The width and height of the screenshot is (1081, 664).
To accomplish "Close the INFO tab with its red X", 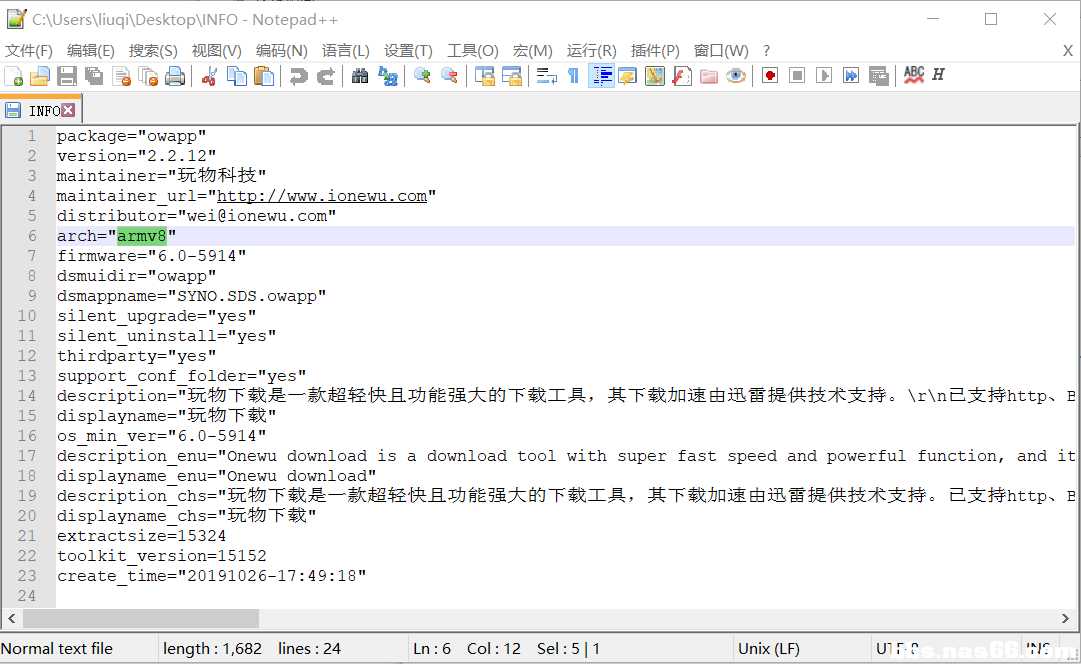I will pyautogui.click(x=68, y=110).
